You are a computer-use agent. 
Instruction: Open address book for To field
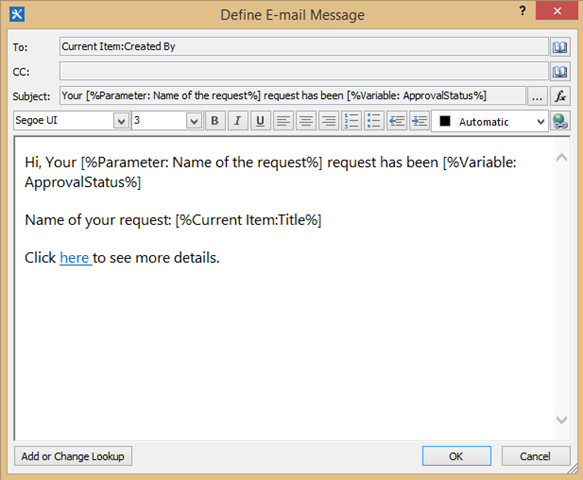click(x=560, y=47)
